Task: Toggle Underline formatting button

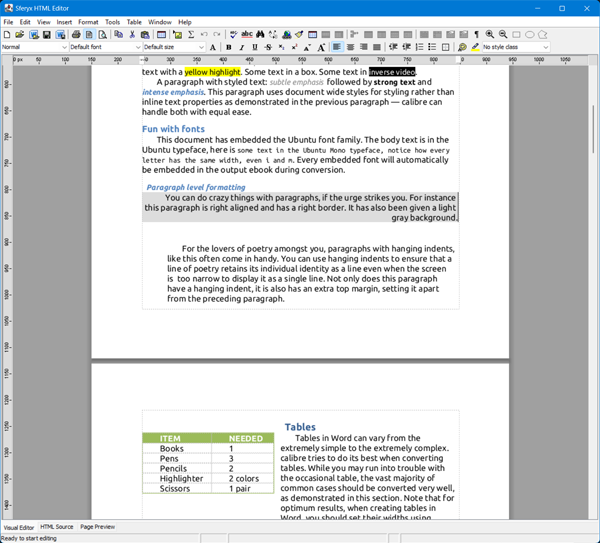Action: point(255,47)
